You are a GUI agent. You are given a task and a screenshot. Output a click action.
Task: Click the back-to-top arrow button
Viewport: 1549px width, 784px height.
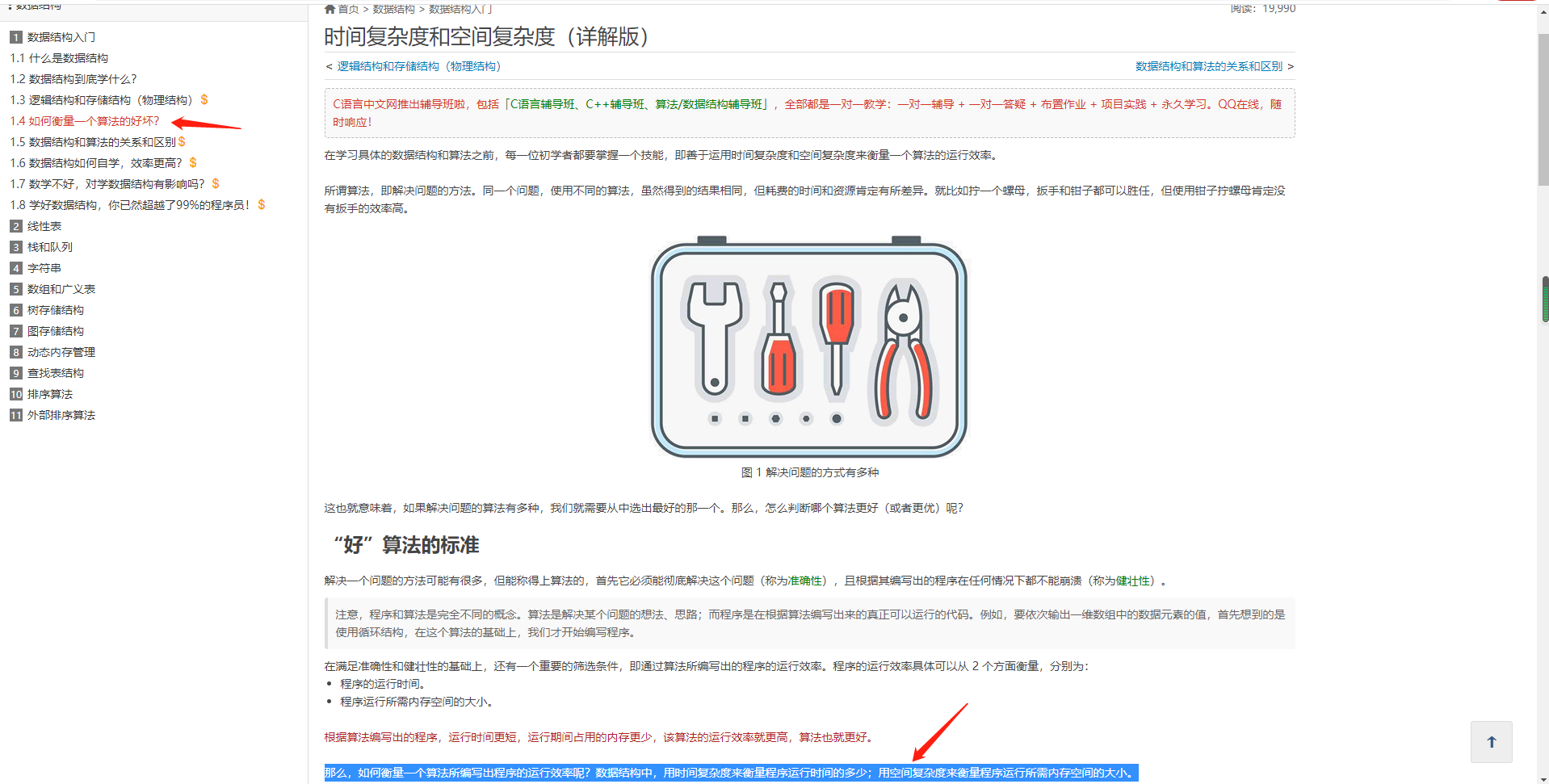[x=1491, y=741]
